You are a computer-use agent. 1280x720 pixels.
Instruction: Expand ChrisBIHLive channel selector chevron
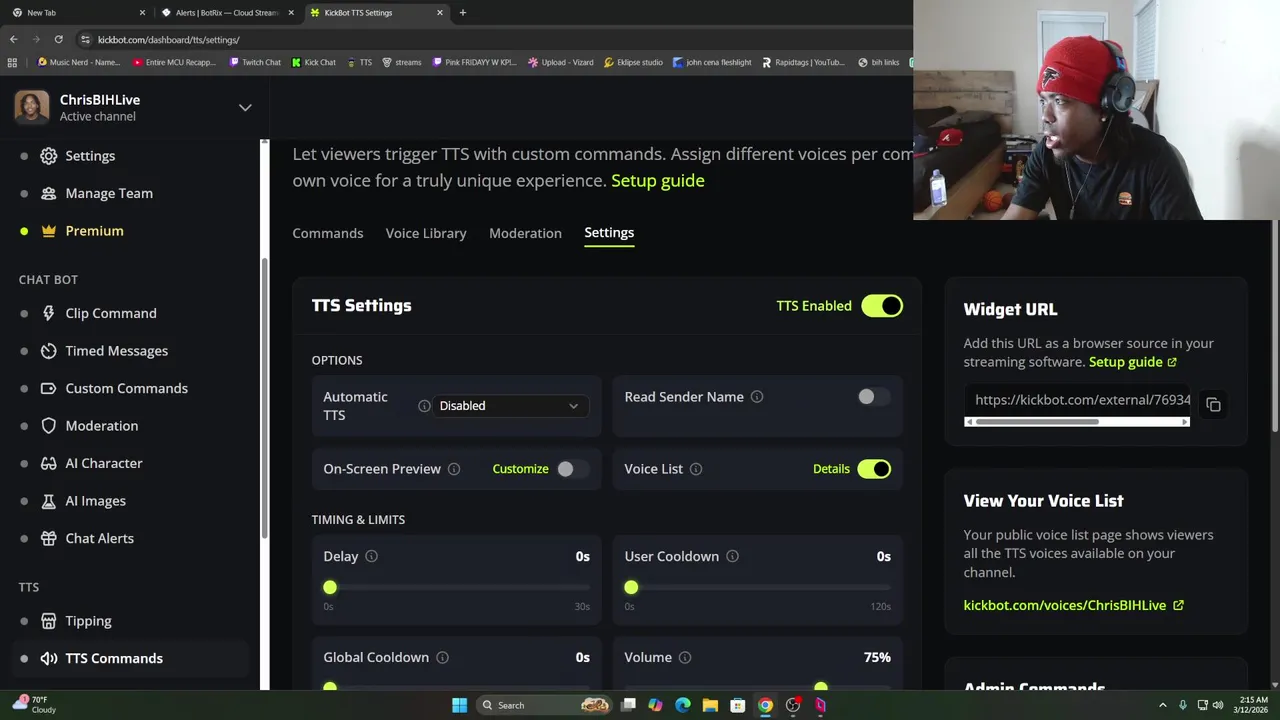tap(245, 107)
